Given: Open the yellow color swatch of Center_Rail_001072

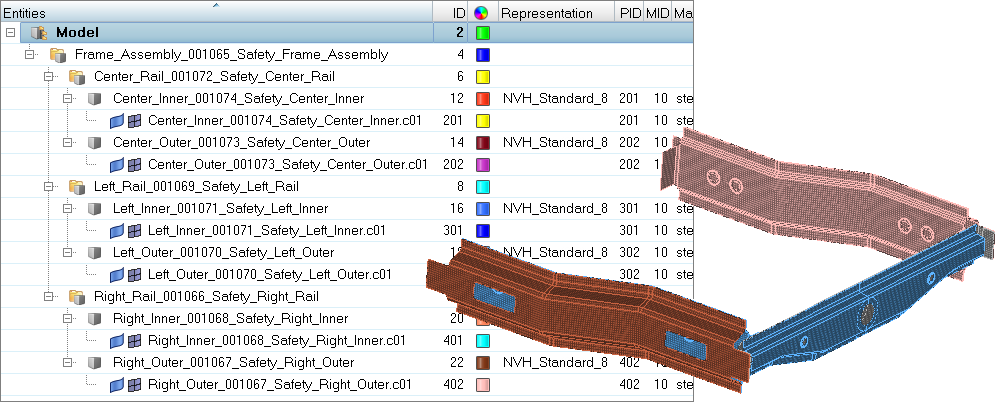Looking at the screenshot, I should (x=483, y=77).
